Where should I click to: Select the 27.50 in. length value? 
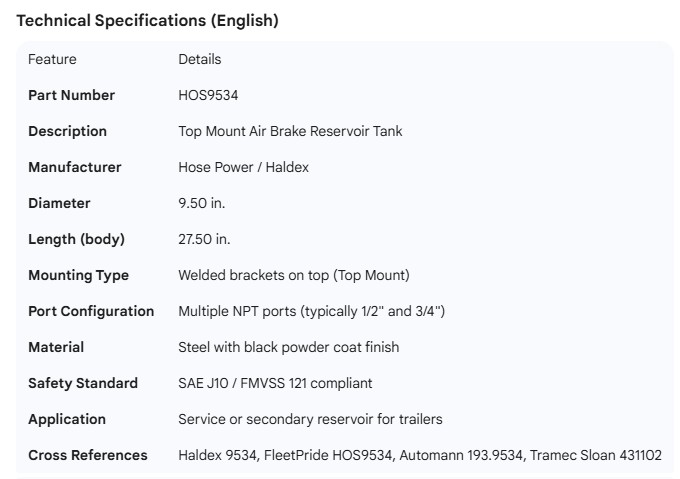205,239
